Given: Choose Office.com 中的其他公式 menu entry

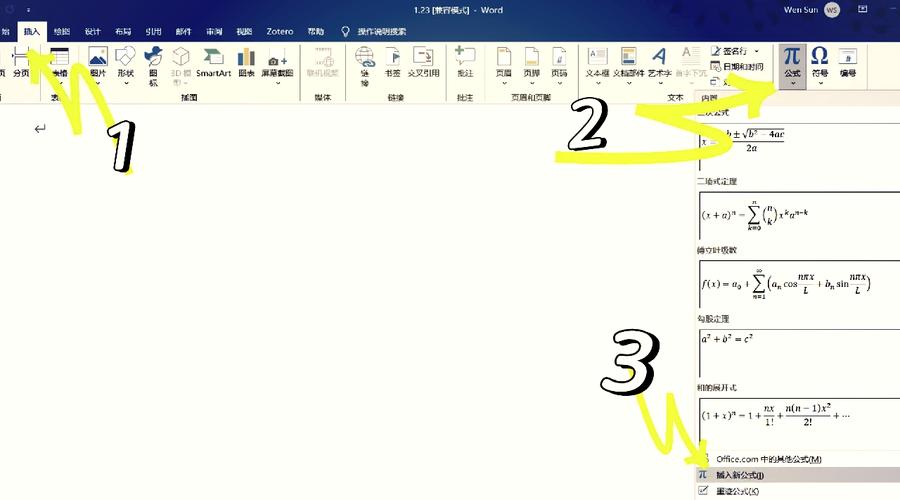Looking at the screenshot, I should [768, 458].
